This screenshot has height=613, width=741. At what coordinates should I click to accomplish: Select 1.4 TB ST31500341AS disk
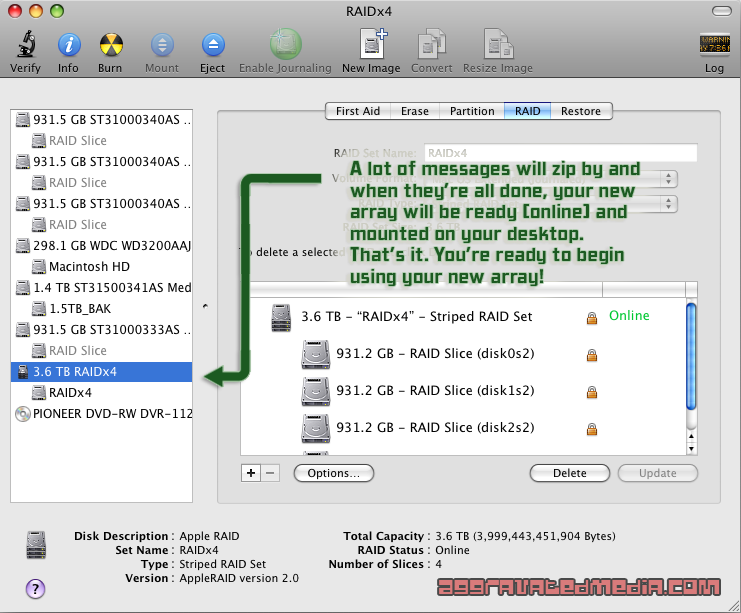(102, 288)
